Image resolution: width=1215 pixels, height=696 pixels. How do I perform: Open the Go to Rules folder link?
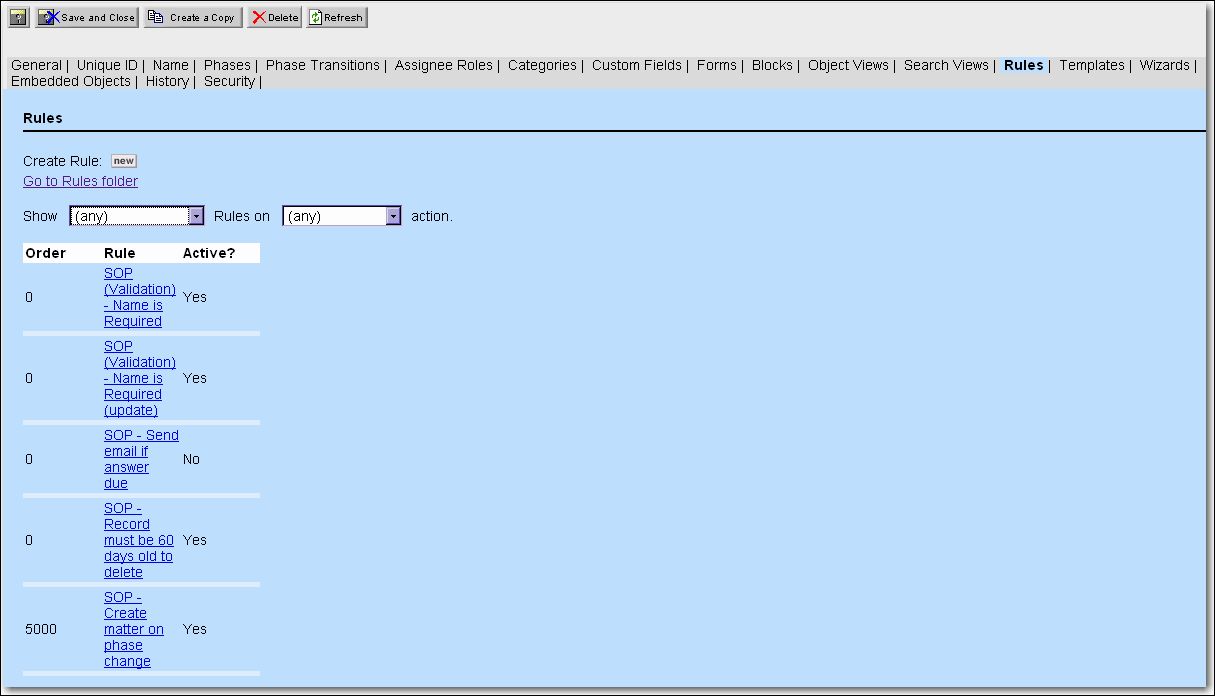[x=80, y=181]
